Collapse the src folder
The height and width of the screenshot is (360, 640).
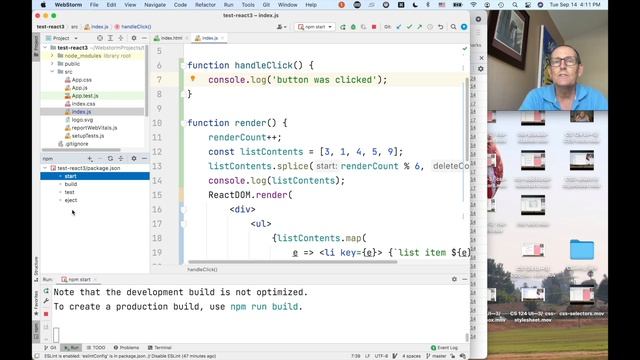pos(52,72)
